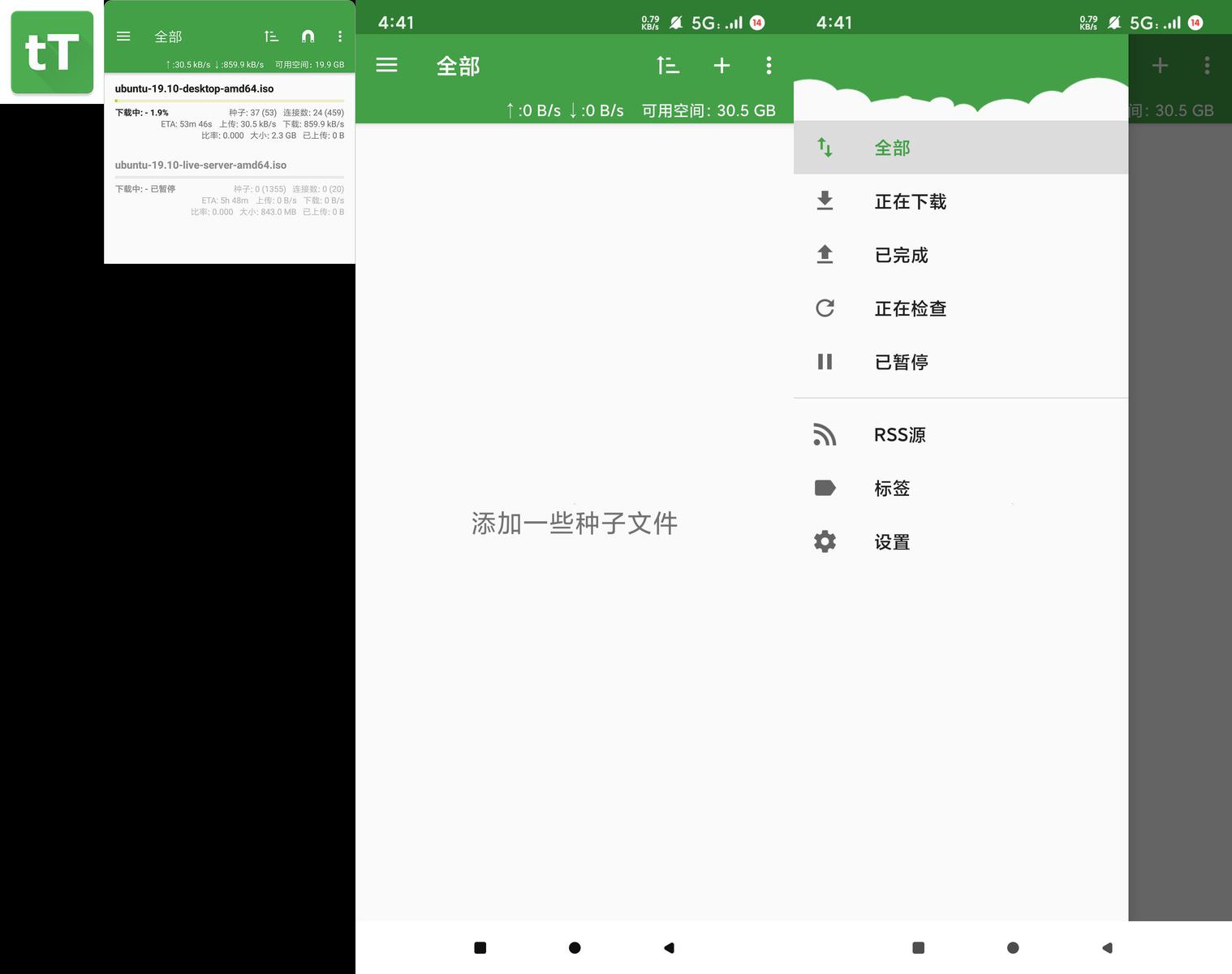Open the RSS源 feed icon
Image resolution: width=1232 pixels, height=974 pixels.
[825, 435]
